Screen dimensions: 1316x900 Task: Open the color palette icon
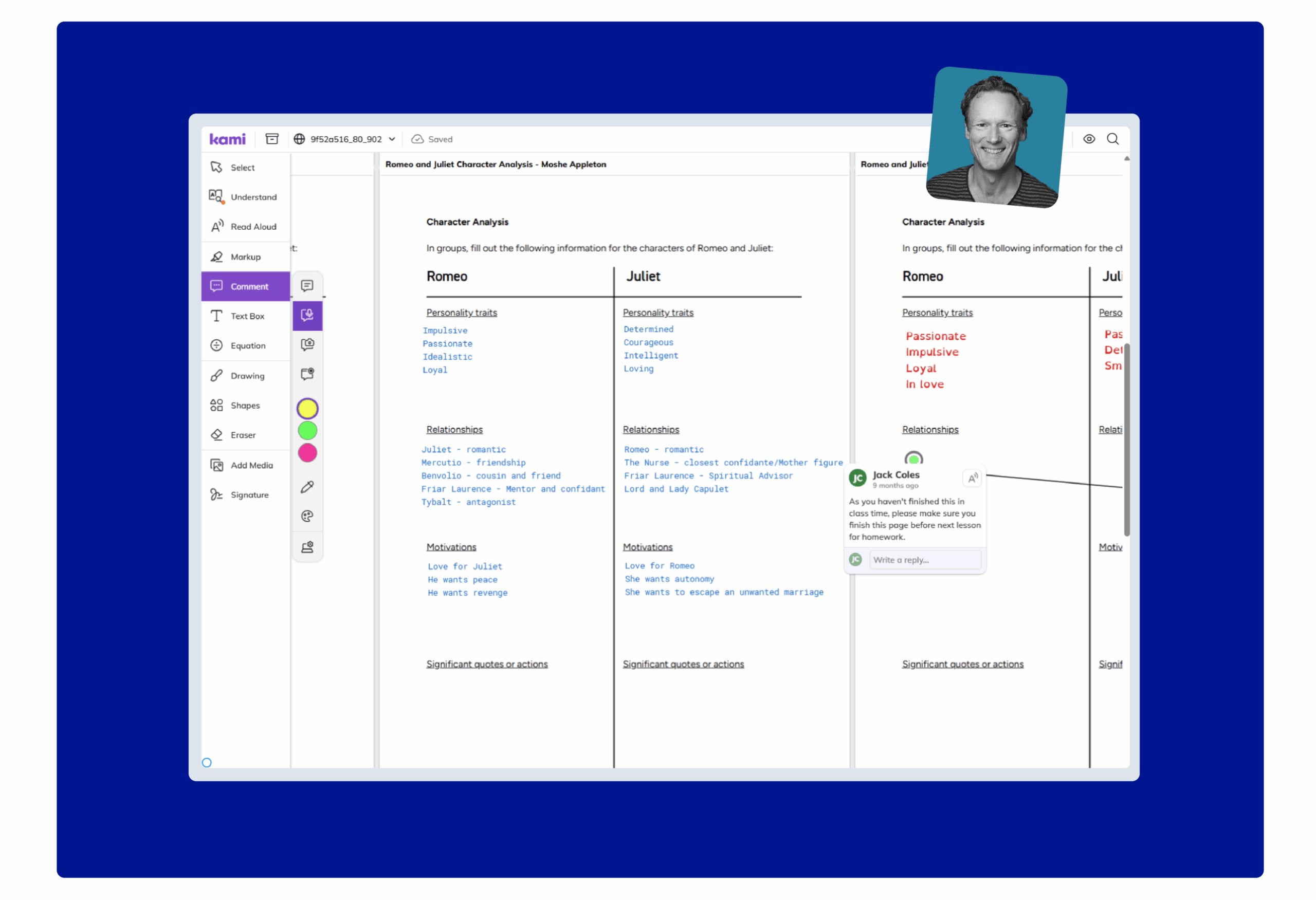click(x=307, y=516)
